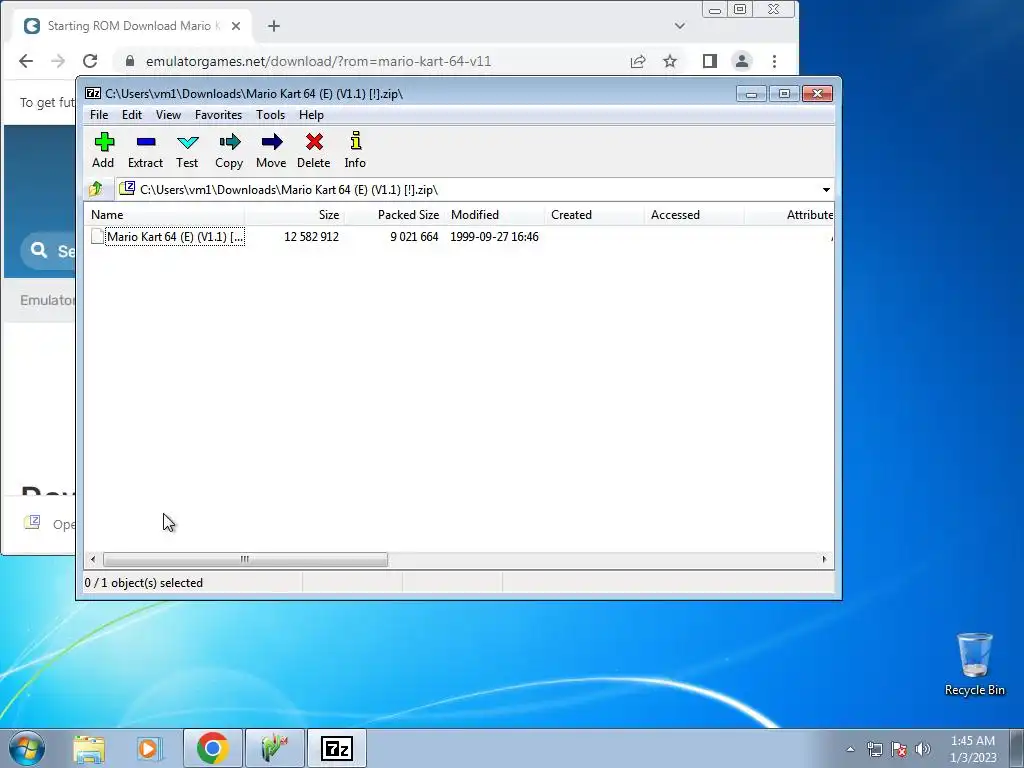The image size is (1024, 768).
Task: Open the View menu
Action: 168,115
